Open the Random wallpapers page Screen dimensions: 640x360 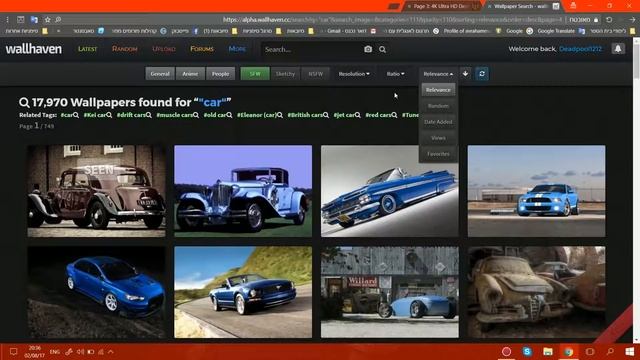tap(124, 49)
